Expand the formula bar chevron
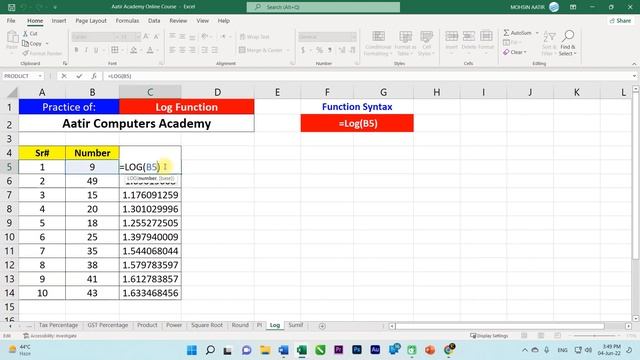Screen dimensions: 640x360 (634, 76)
